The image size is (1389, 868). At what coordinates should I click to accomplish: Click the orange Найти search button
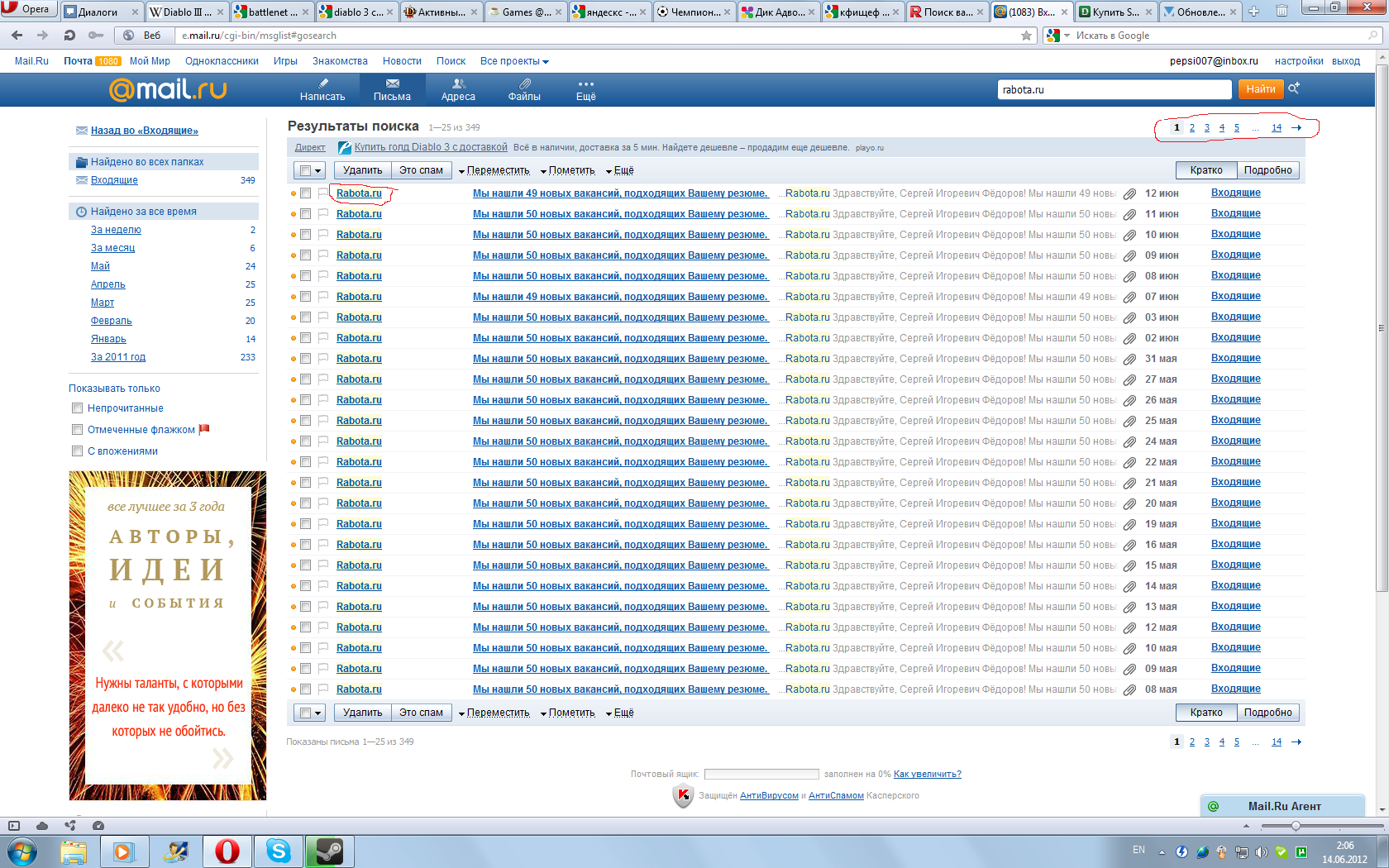click(1260, 89)
